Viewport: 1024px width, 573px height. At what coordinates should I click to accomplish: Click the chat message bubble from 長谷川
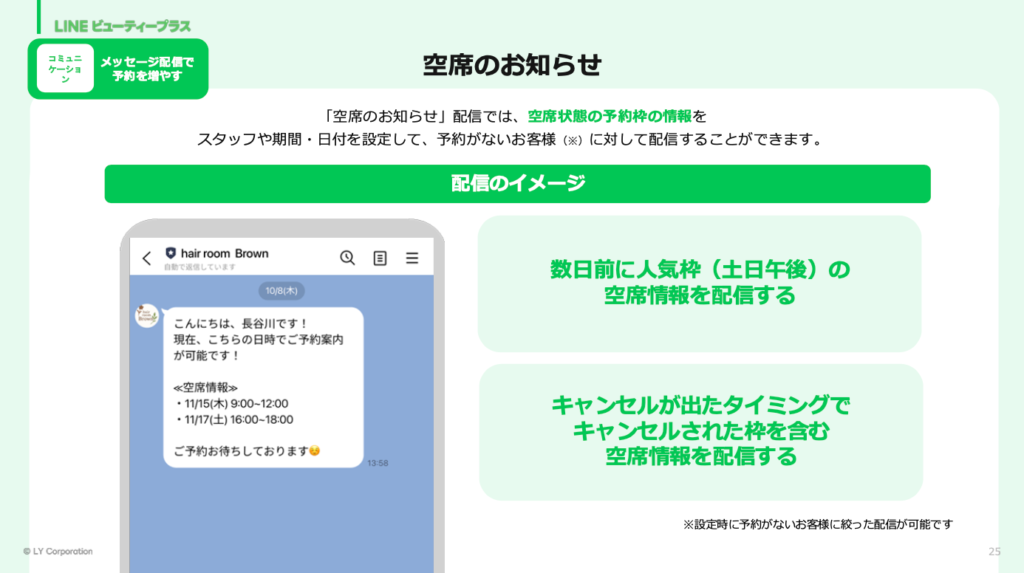click(262, 387)
